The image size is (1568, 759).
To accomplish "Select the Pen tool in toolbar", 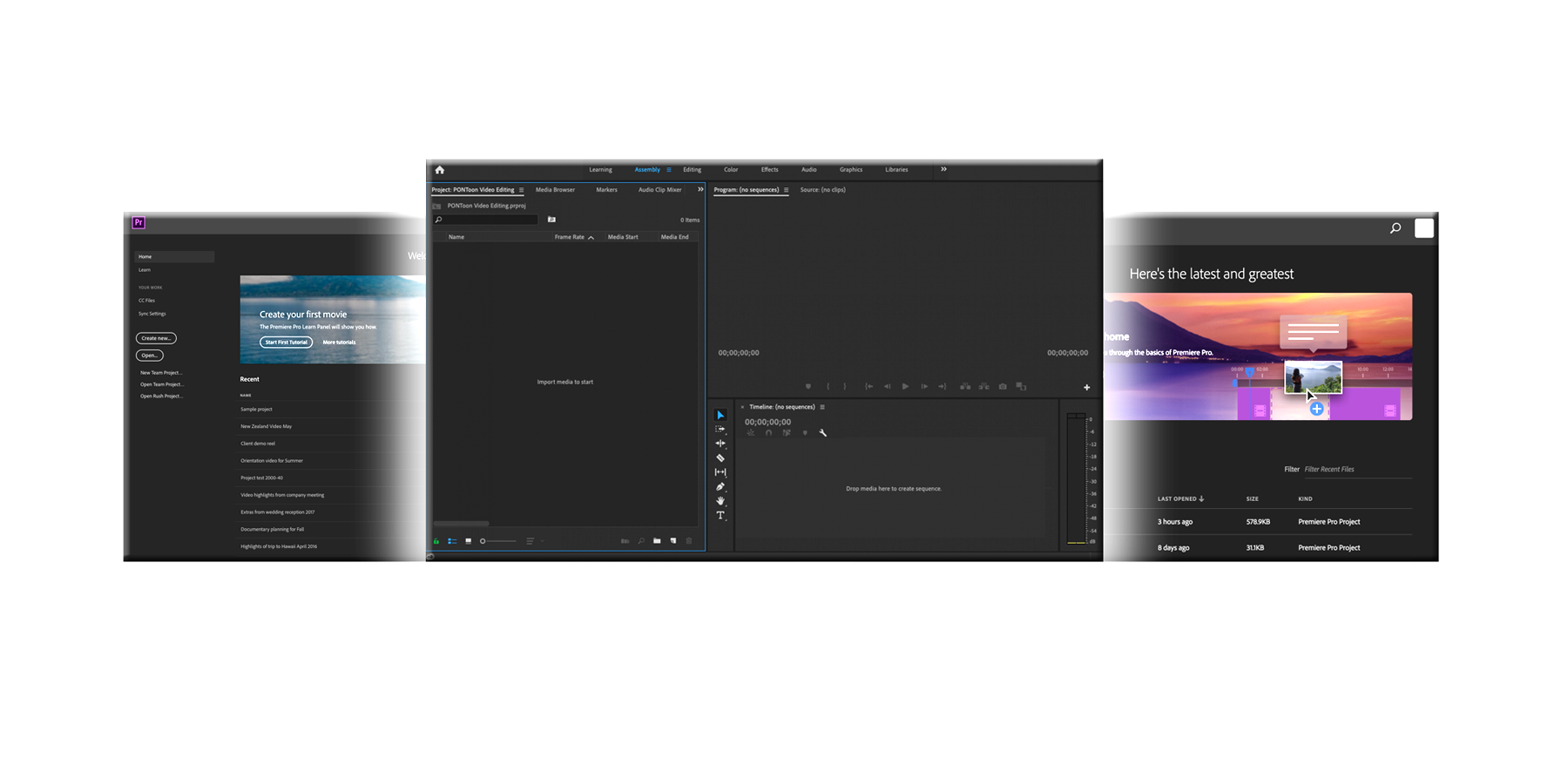I will pyautogui.click(x=720, y=487).
